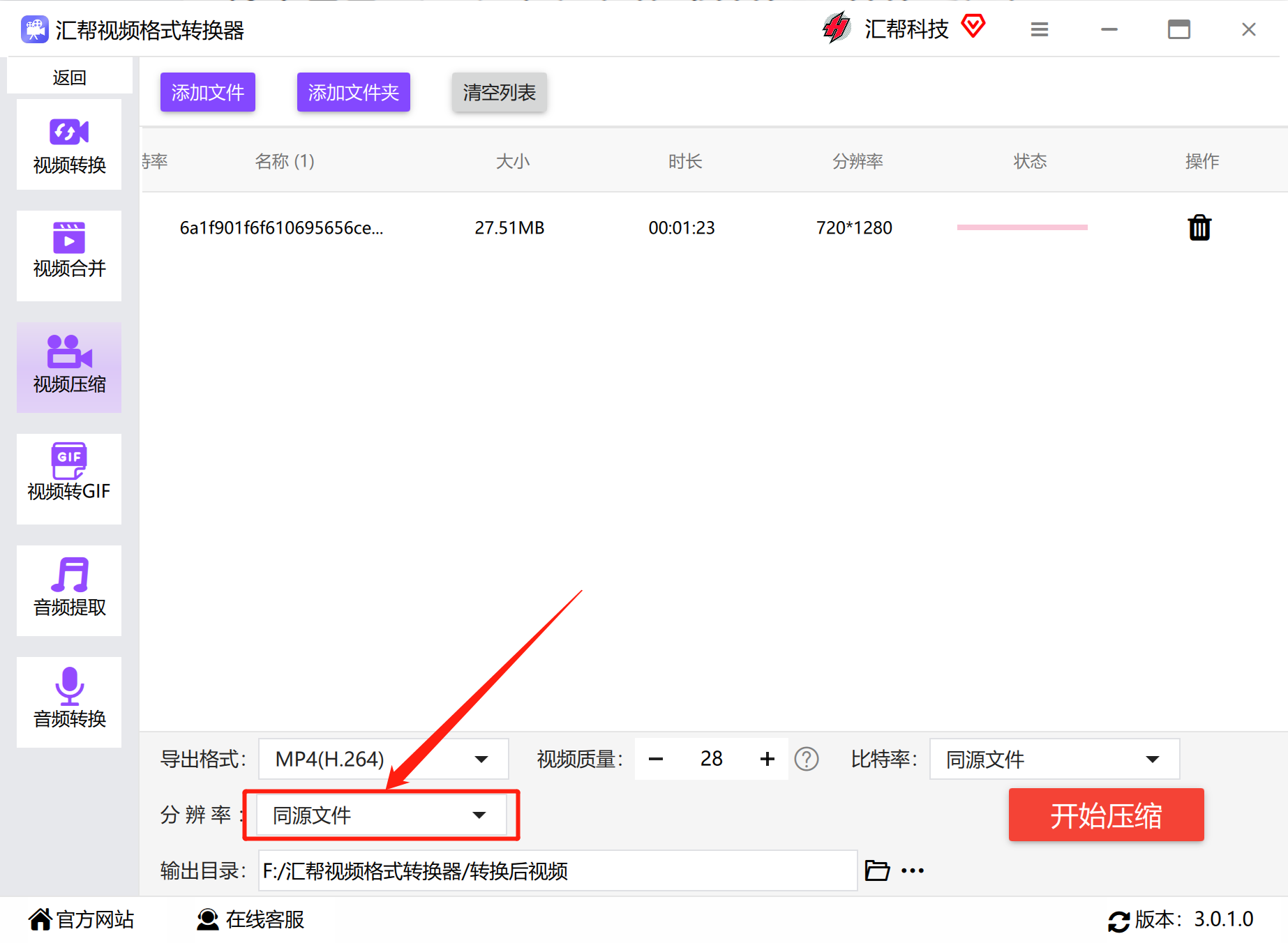Open video quality help question mark
Image resolution: width=1288 pixels, height=943 pixels.
[x=807, y=759]
